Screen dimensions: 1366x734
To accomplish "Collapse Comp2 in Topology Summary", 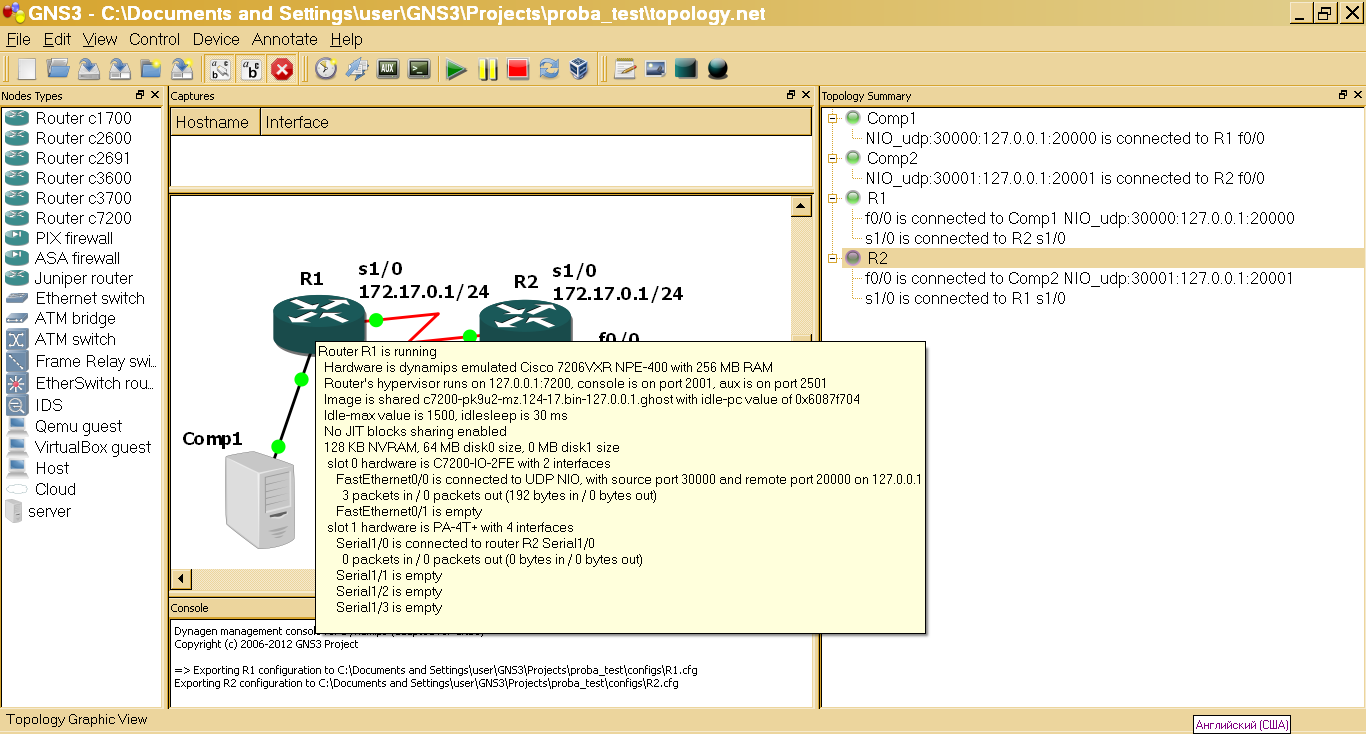I will click(832, 158).
